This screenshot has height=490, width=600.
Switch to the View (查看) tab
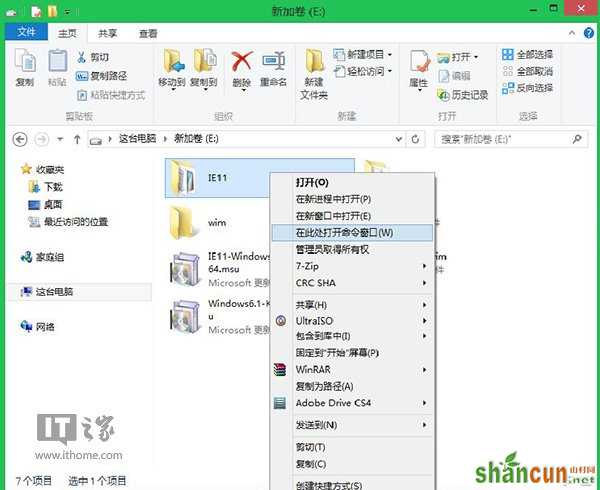[x=148, y=34]
